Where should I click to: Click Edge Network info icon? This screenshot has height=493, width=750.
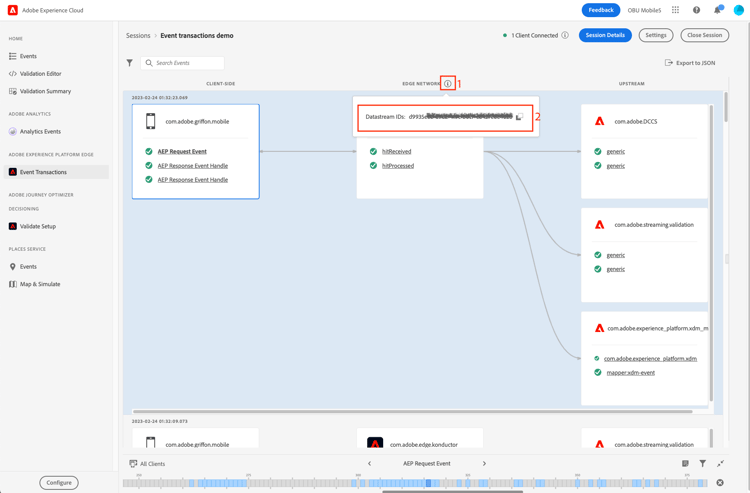[448, 83]
